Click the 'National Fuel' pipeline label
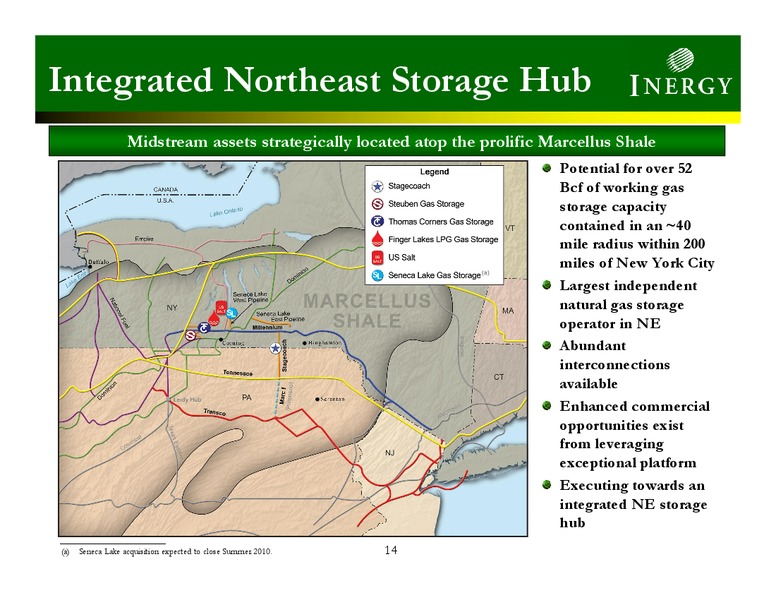This screenshot has height=600, width=776. point(120,314)
